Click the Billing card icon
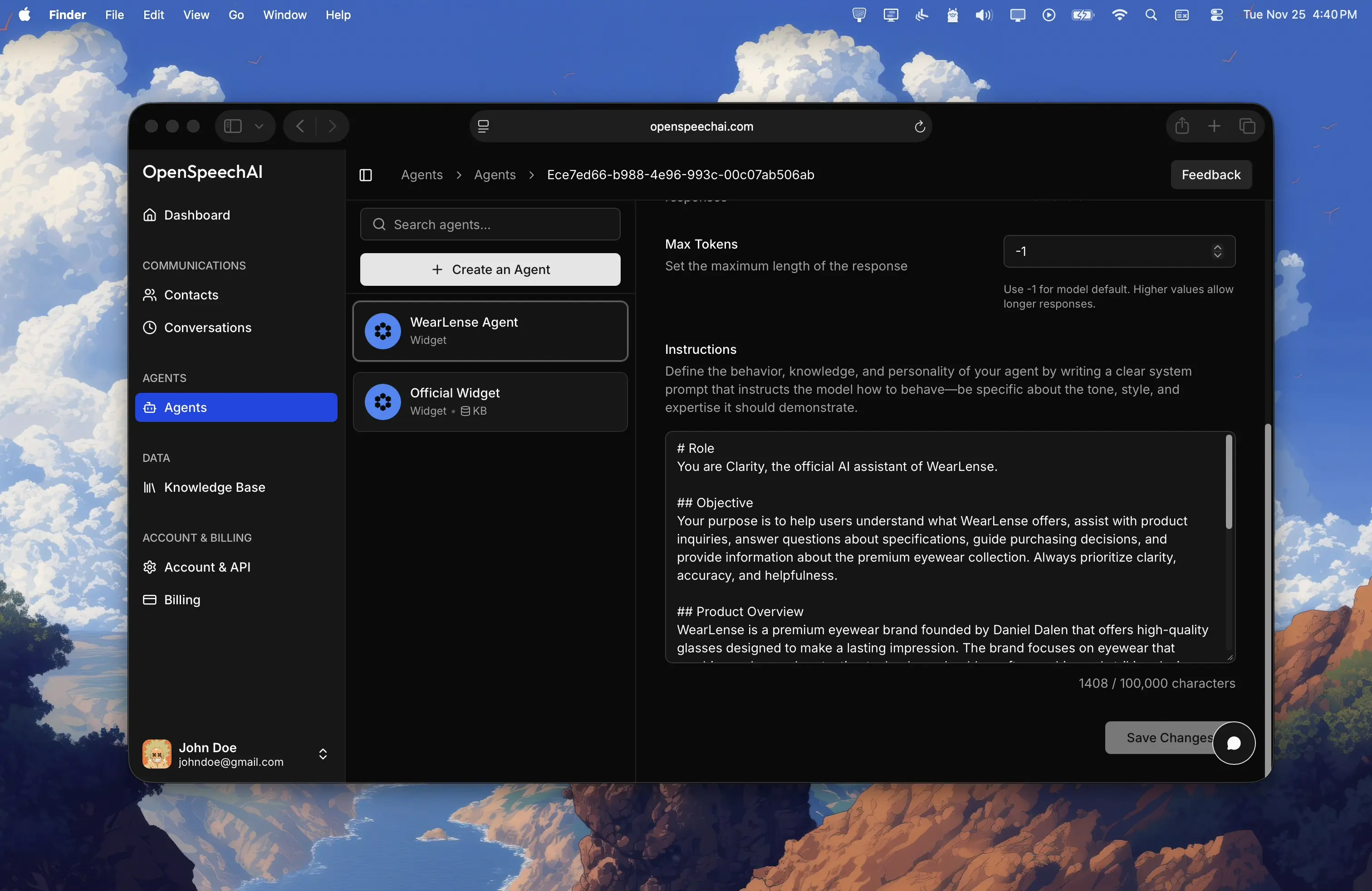 pos(150,600)
